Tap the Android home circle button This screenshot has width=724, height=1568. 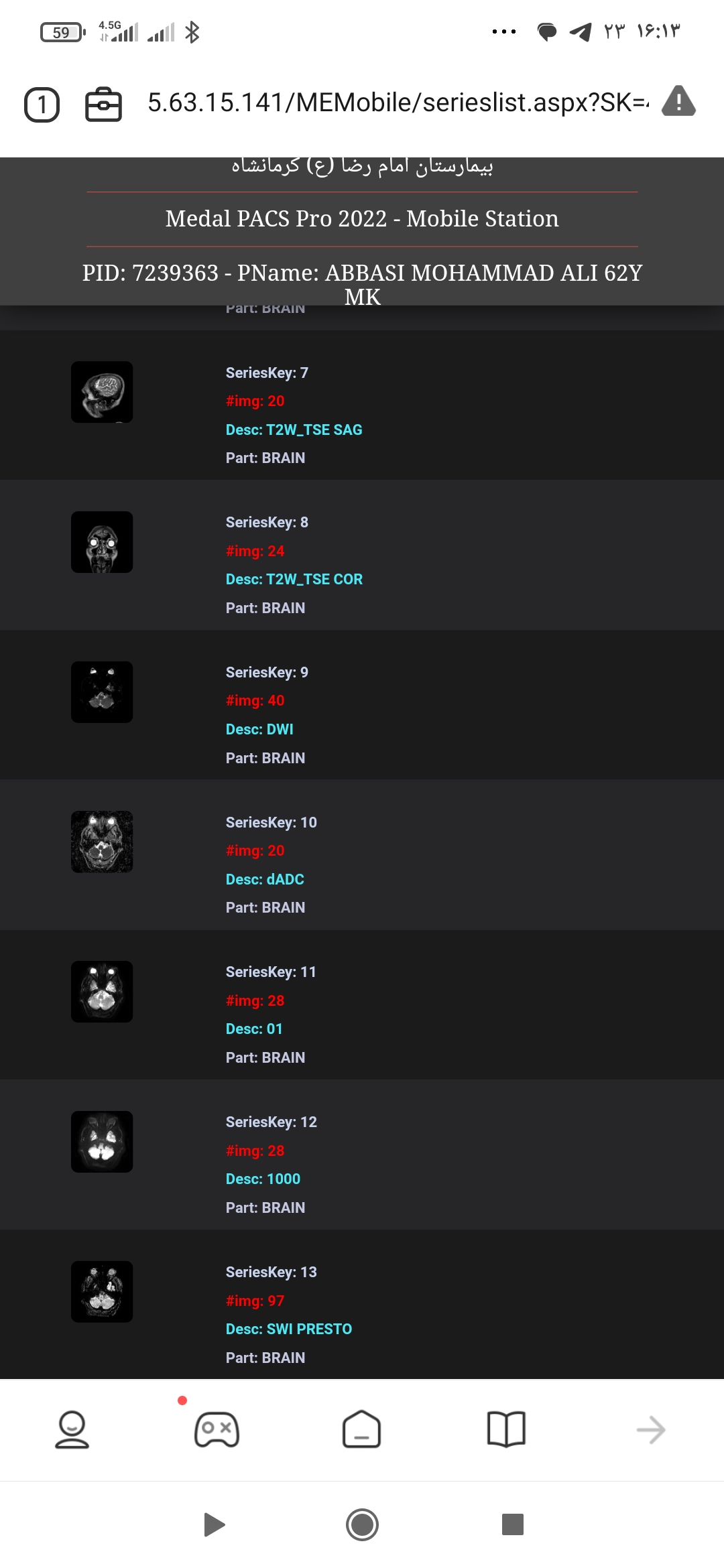(x=362, y=1524)
